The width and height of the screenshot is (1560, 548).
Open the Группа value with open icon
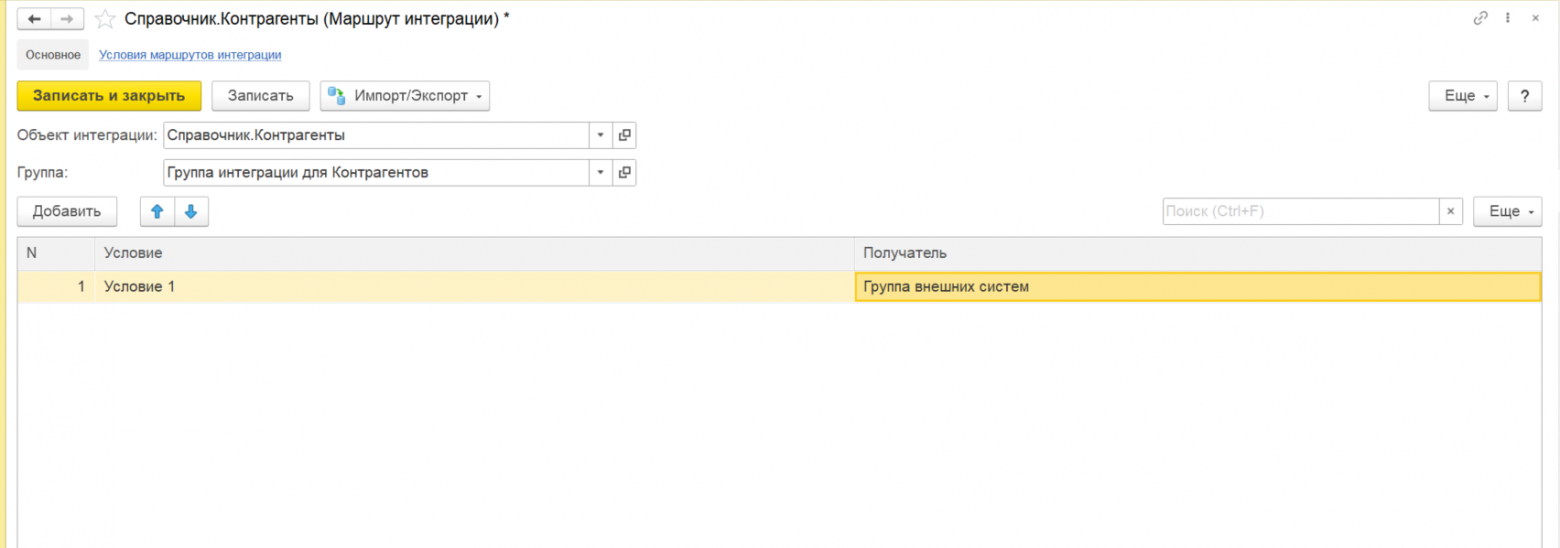(625, 173)
